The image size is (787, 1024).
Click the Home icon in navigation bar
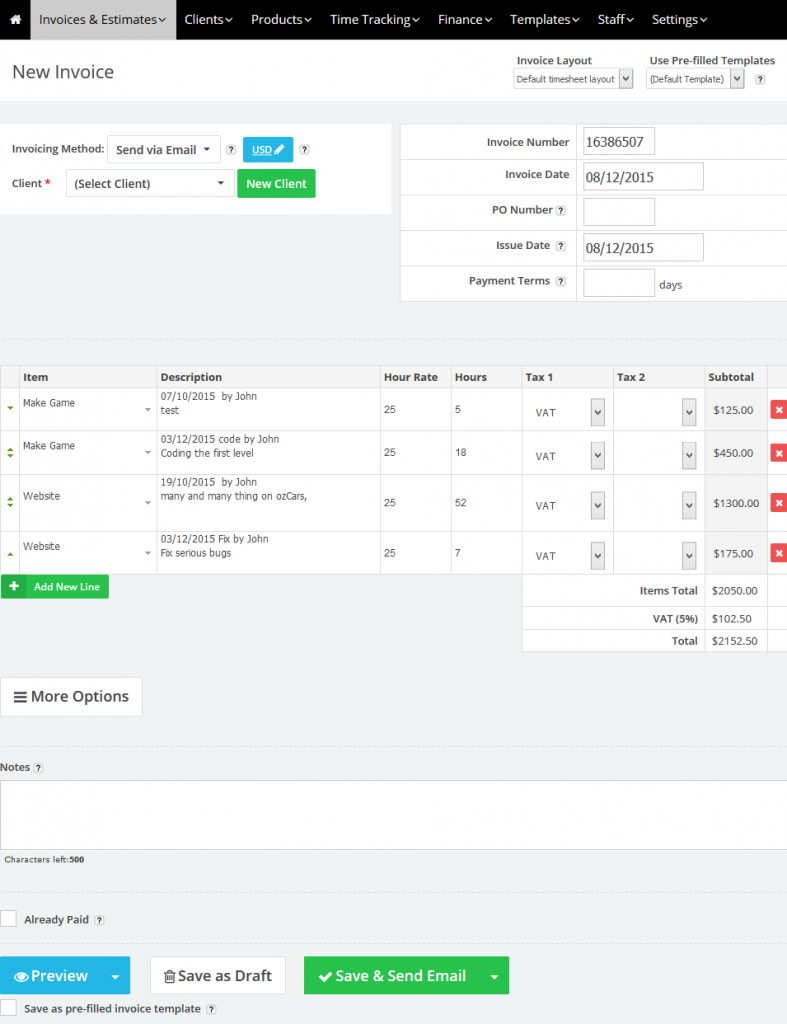pyautogui.click(x=15, y=20)
